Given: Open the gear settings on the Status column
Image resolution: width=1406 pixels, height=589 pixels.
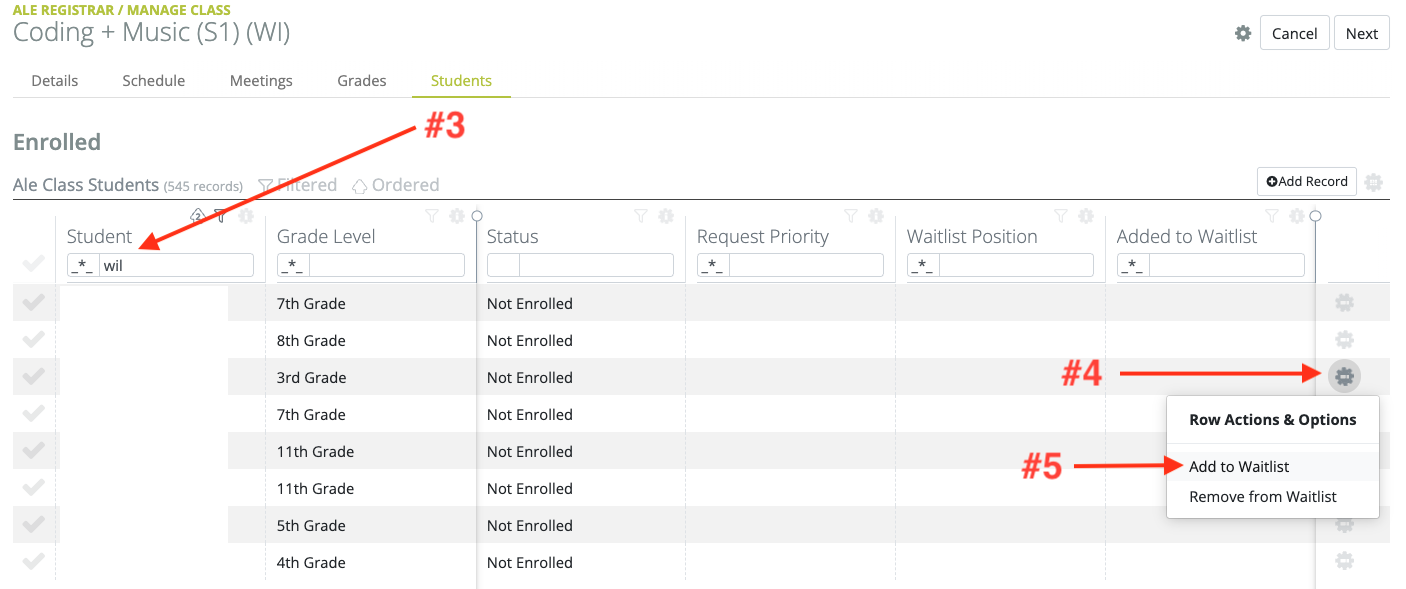Looking at the screenshot, I should point(666,215).
